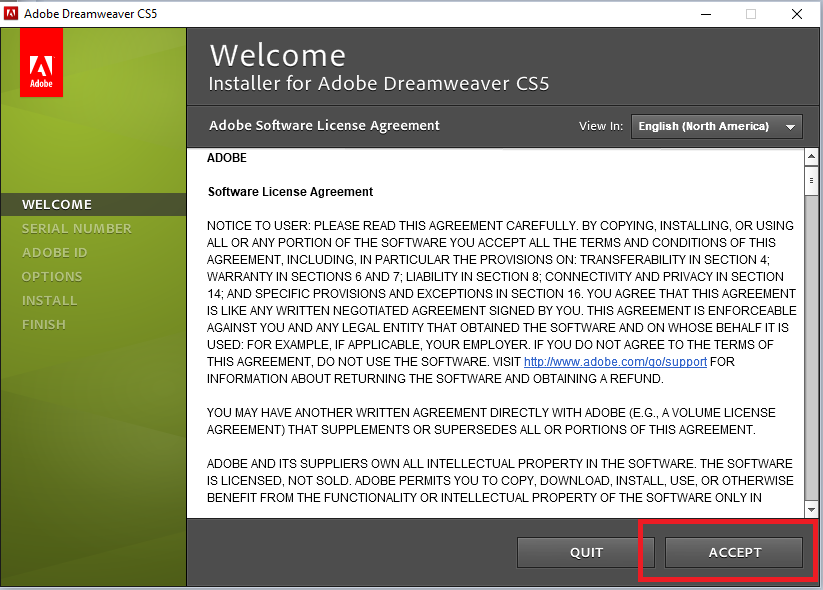The width and height of the screenshot is (823, 590).
Task: Select the WELCOME step in sidebar
Action: tap(57, 204)
